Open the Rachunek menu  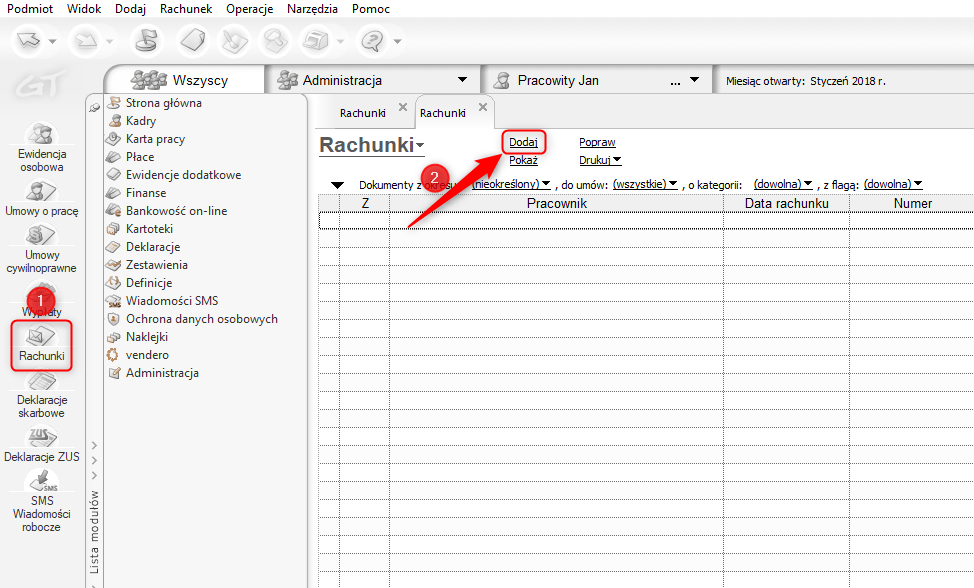click(186, 9)
